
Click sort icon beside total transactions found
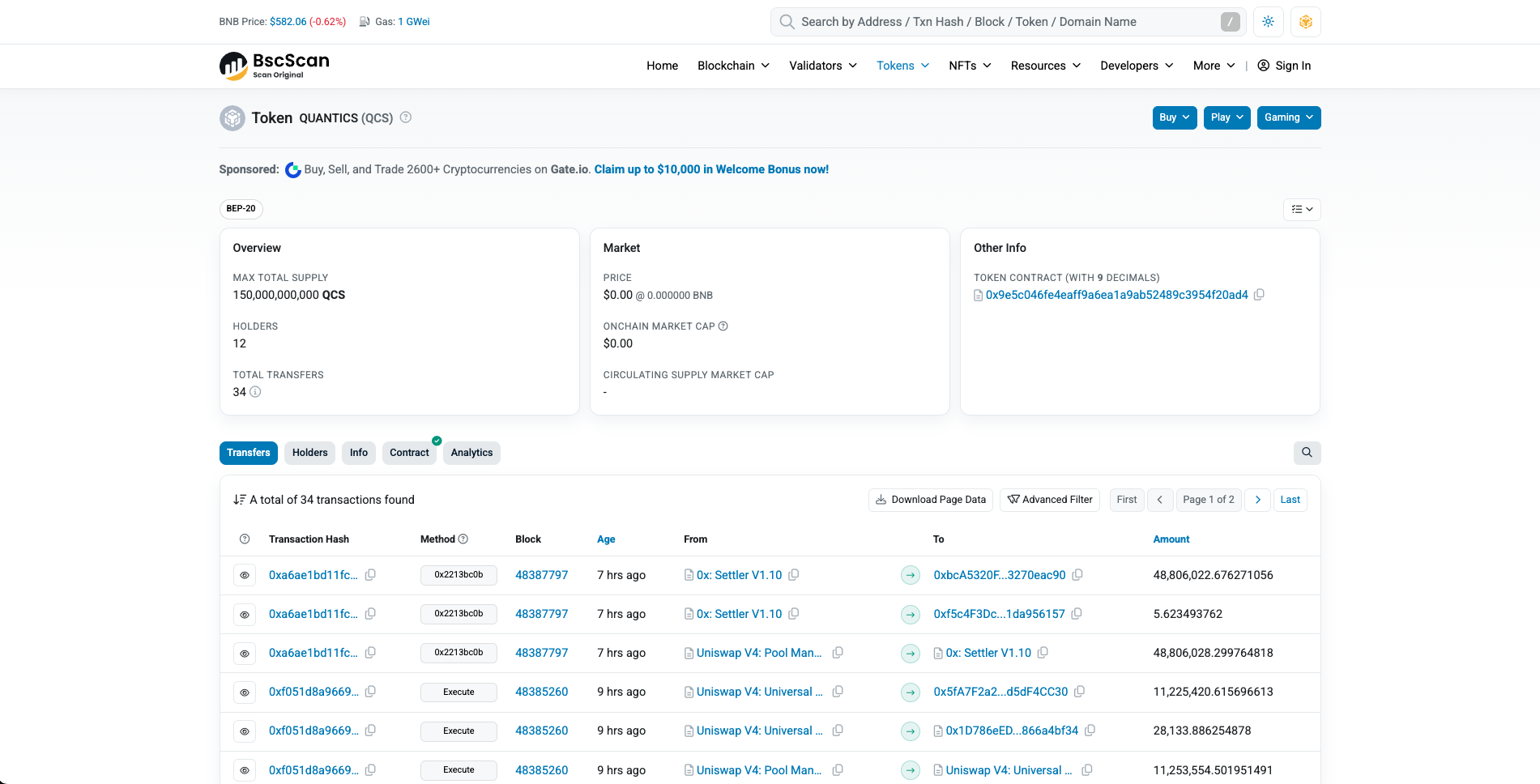[x=239, y=500]
